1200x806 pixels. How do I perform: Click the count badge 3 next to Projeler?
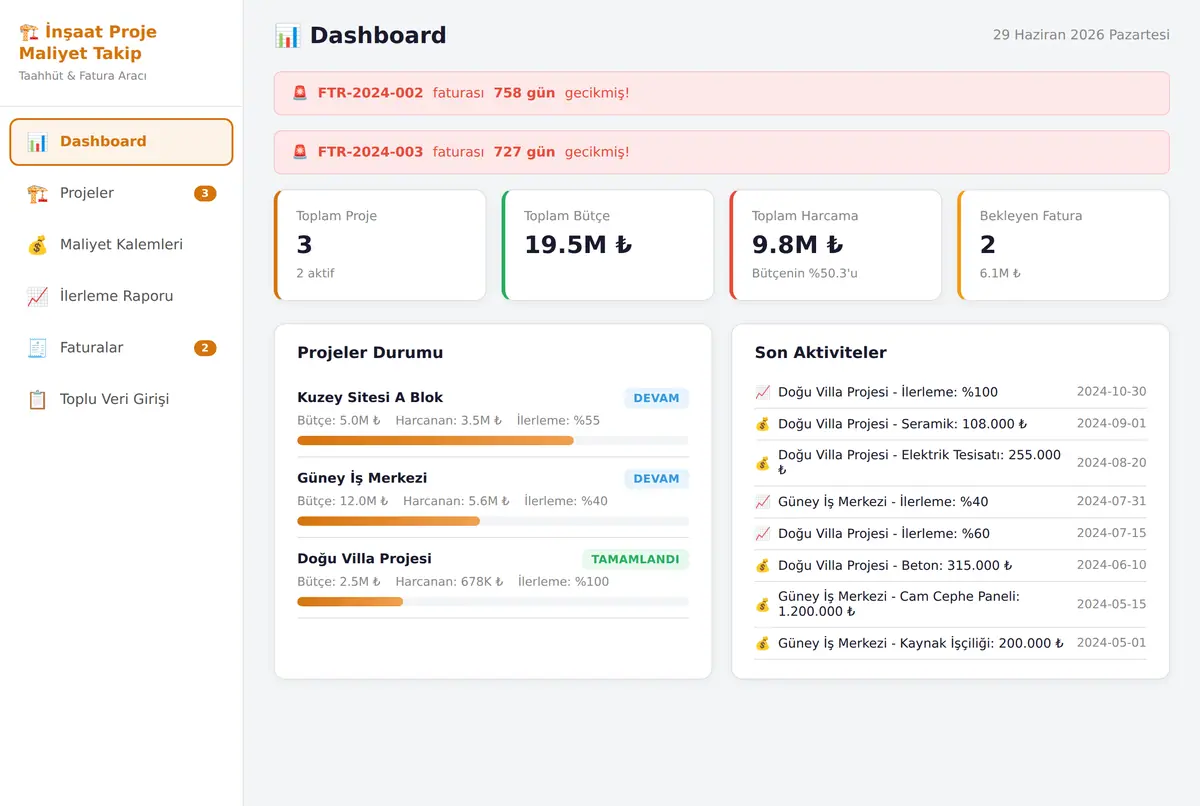coord(205,193)
